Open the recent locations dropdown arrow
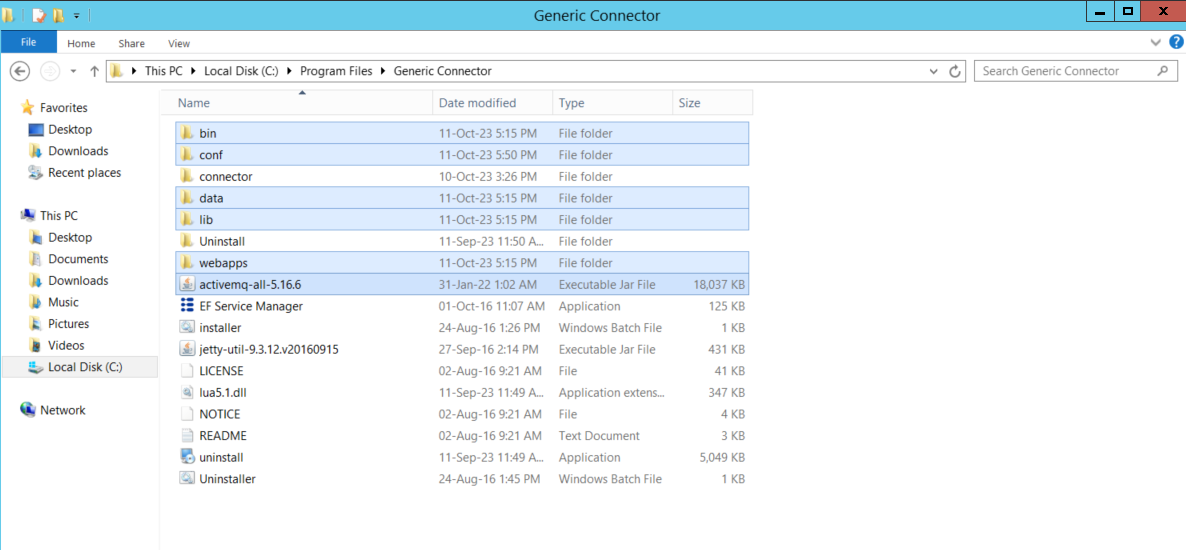 click(73, 71)
